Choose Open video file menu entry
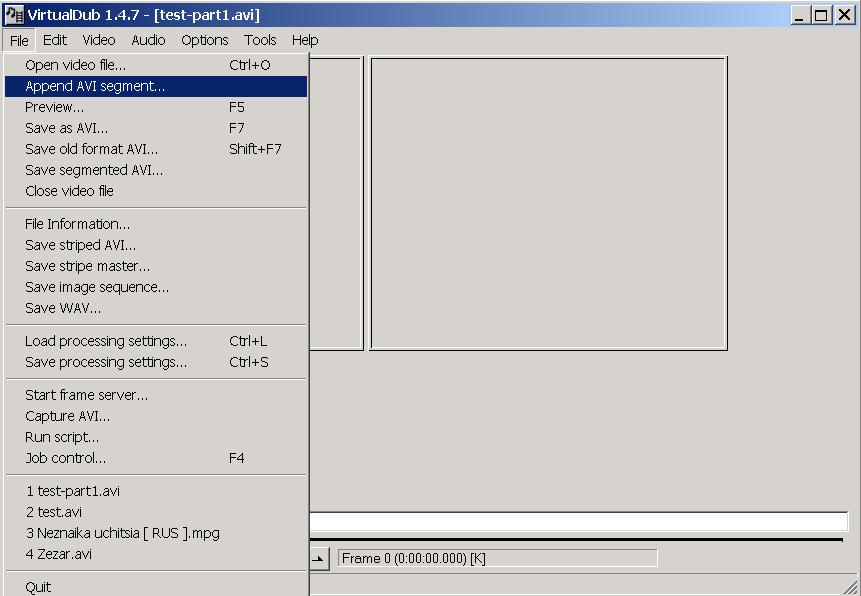861x596 pixels. [x=75, y=65]
